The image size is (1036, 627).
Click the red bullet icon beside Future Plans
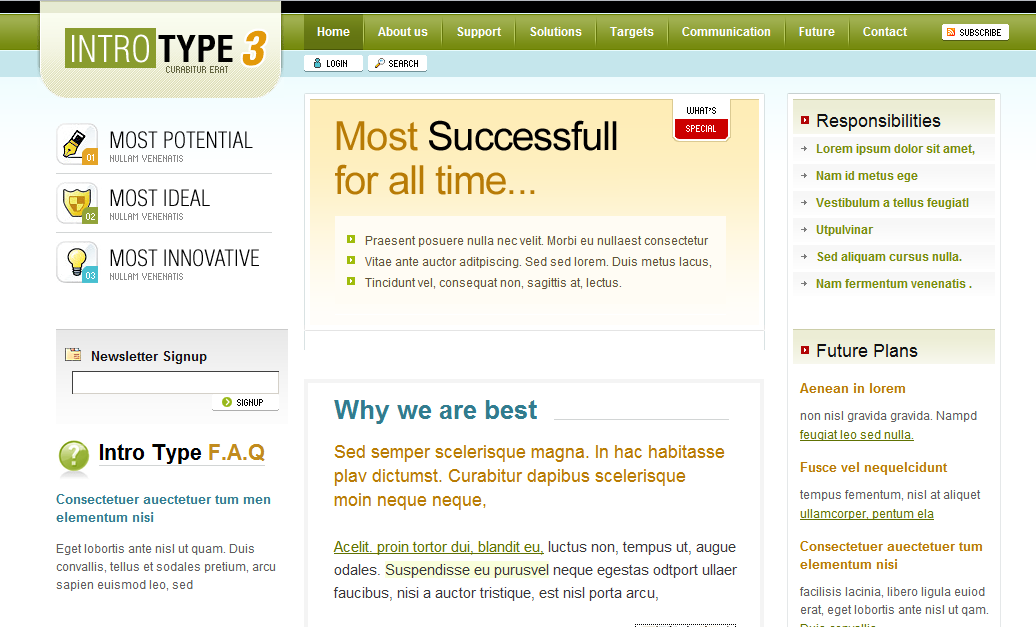[x=805, y=350]
